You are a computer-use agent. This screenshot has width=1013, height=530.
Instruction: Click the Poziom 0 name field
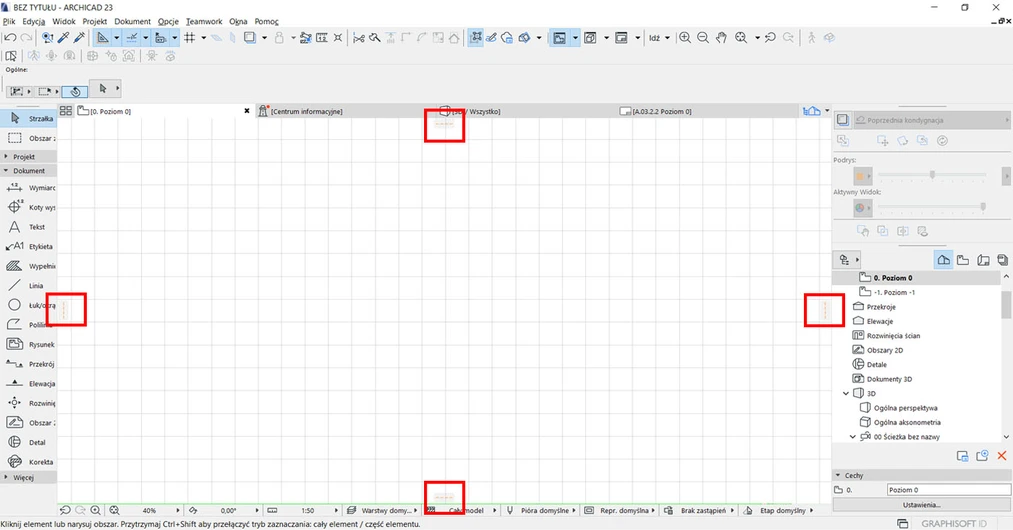[x=948, y=490]
